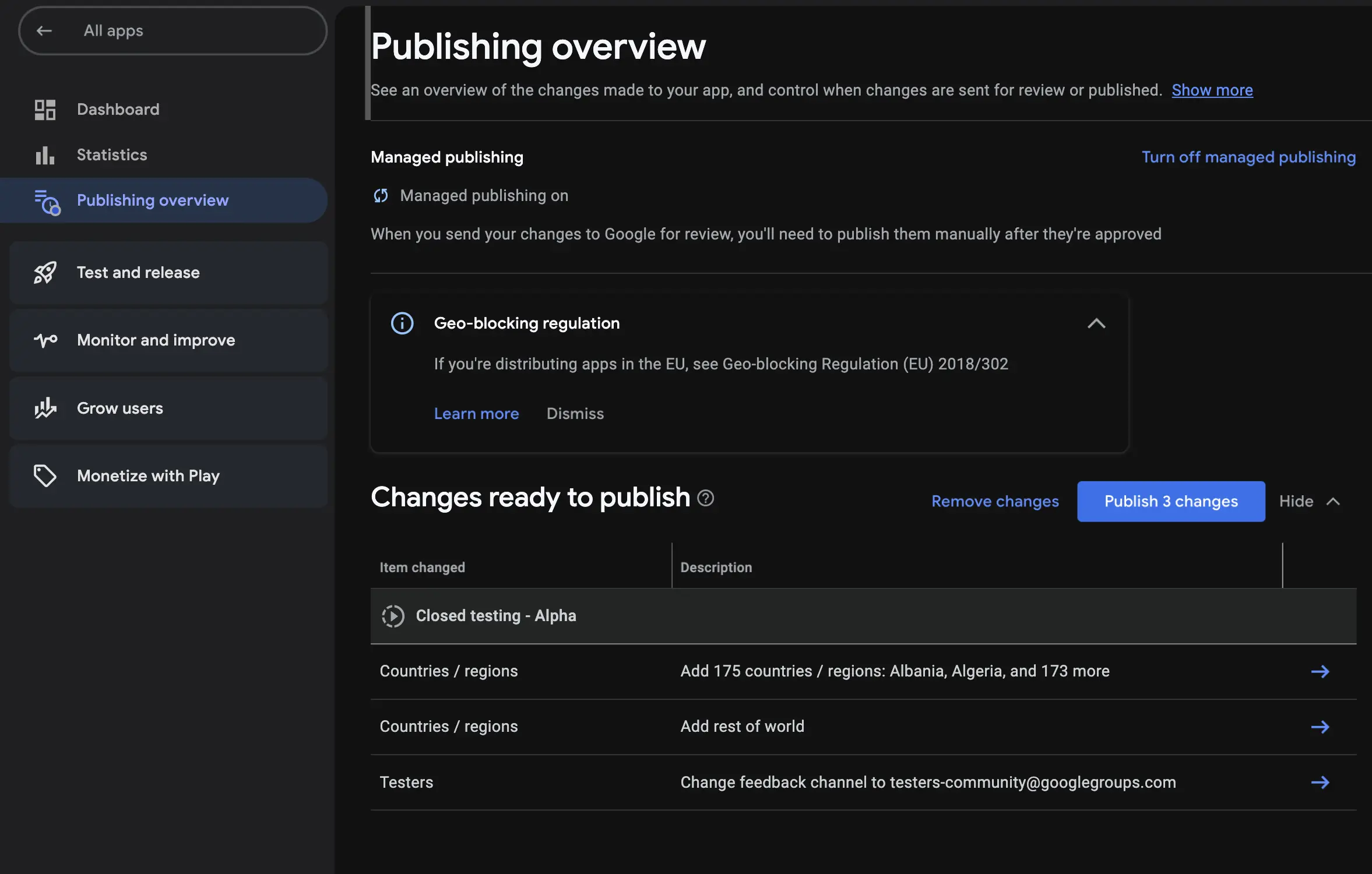This screenshot has width=1372, height=874.
Task: Open arrow for Add rest of world
Action: (x=1320, y=727)
